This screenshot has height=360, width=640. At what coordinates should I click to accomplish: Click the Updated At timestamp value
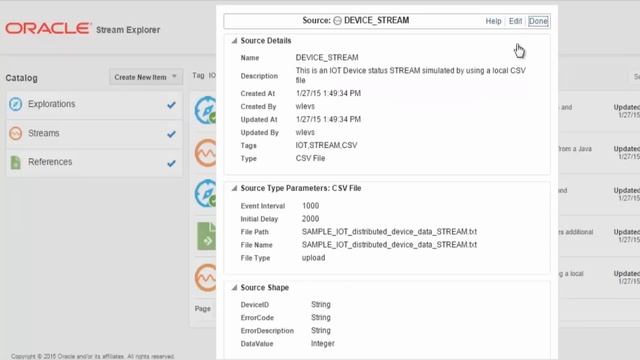328,120
